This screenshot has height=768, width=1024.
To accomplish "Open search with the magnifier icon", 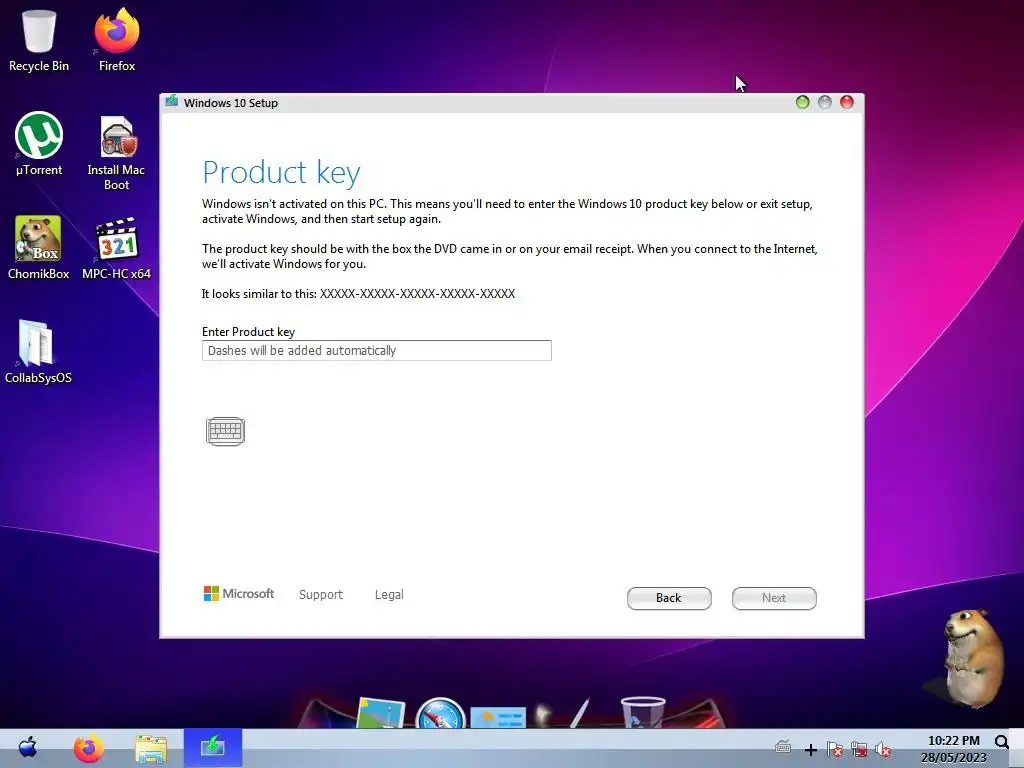I will tap(1002, 743).
